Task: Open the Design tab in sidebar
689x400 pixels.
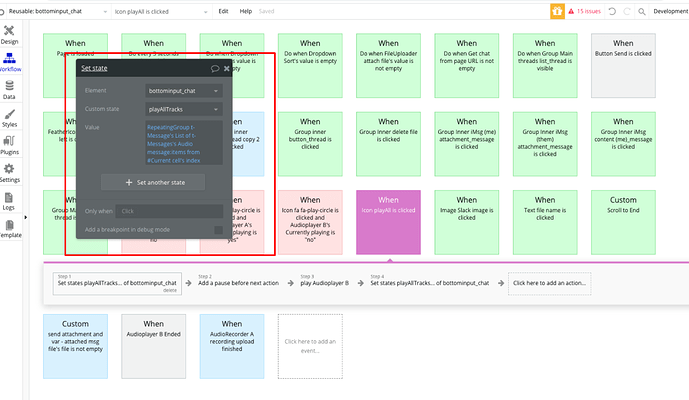Action: coord(9,35)
